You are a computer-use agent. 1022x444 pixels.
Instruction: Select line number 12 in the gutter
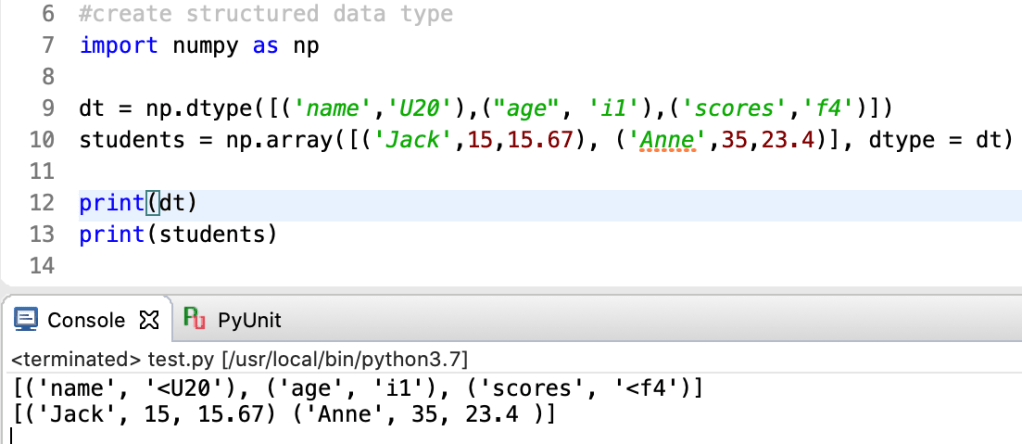[40, 203]
